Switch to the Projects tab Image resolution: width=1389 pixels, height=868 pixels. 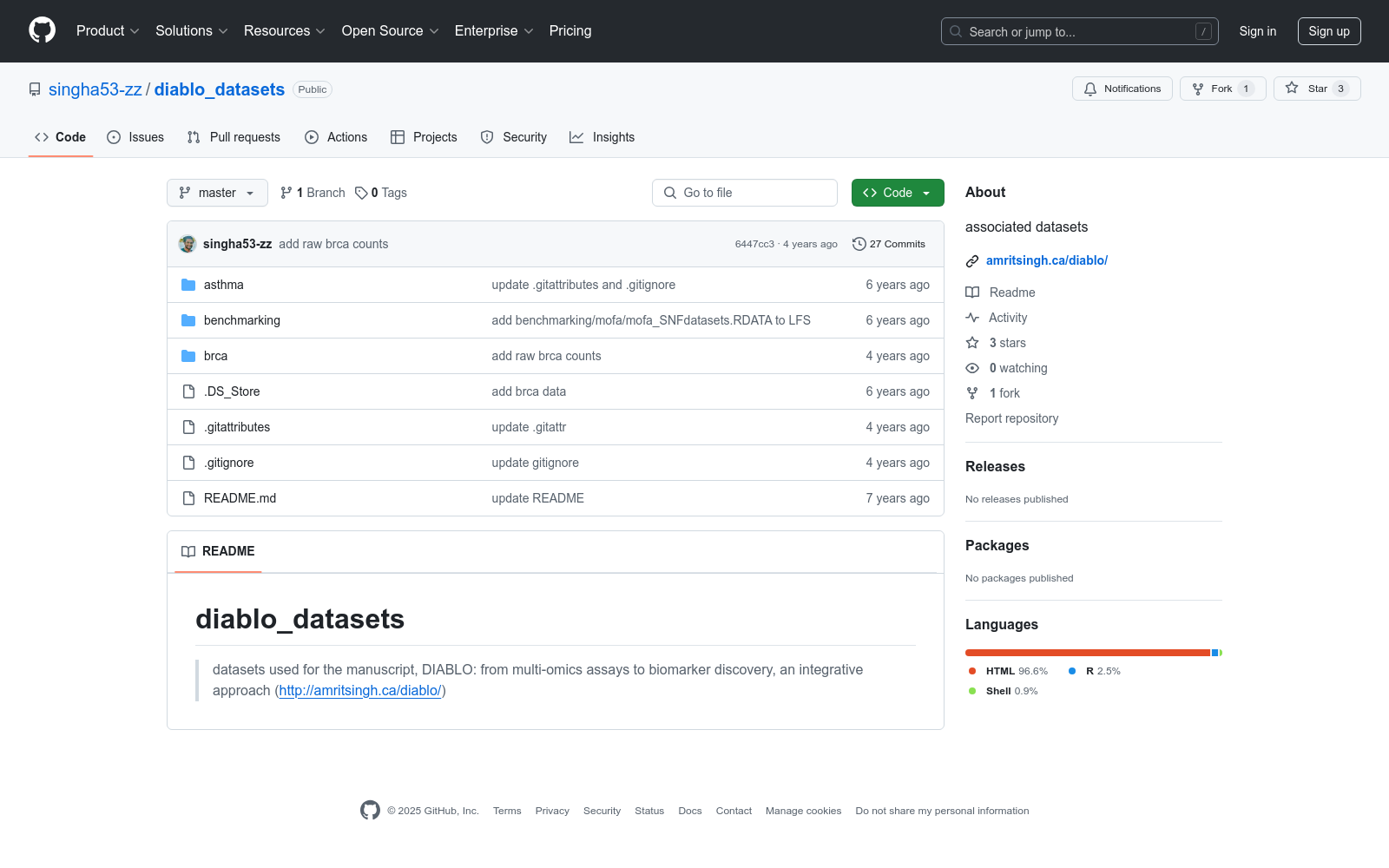[x=424, y=137]
